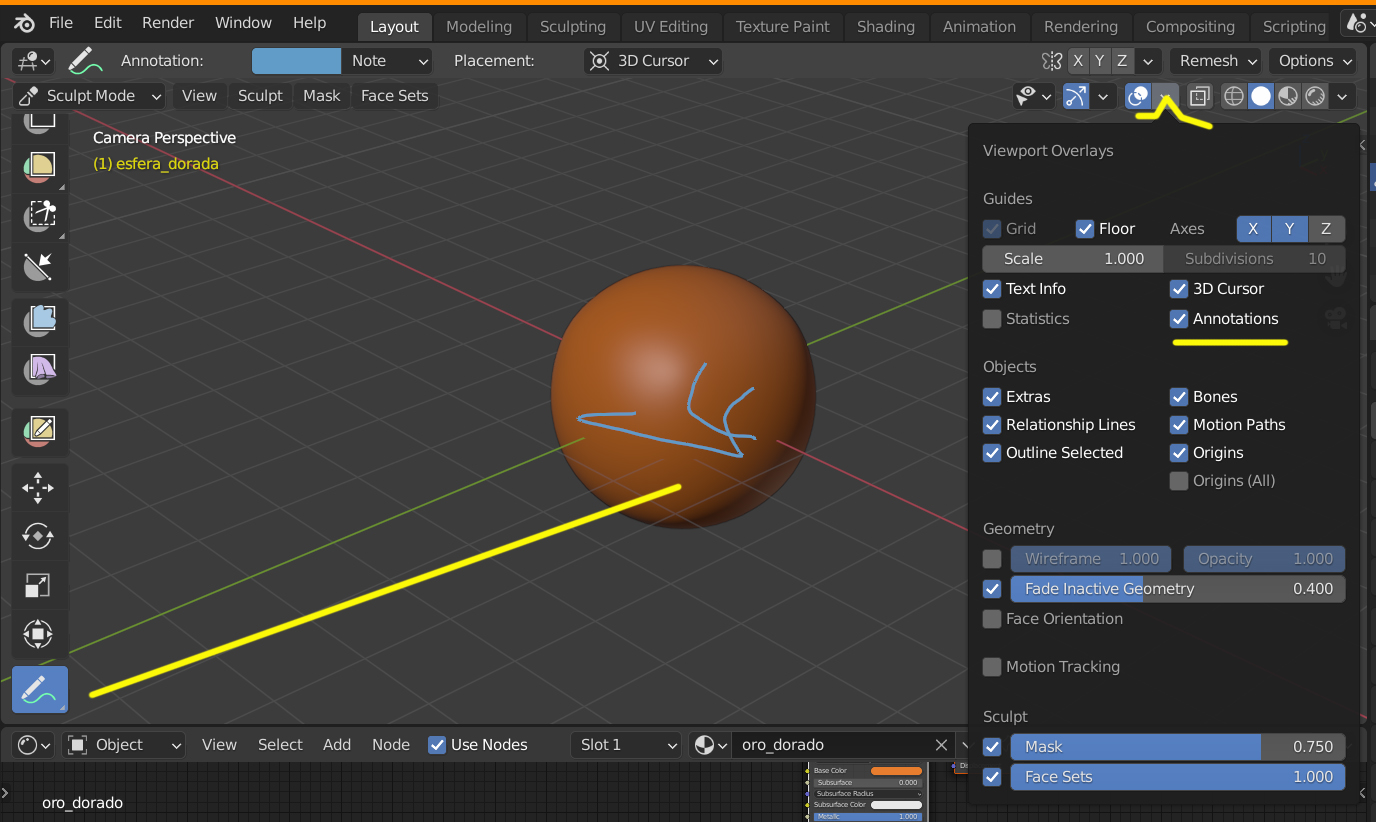
Task: Open the Sculpt Mode dropdown
Action: pyautogui.click(x=91, y=96)
